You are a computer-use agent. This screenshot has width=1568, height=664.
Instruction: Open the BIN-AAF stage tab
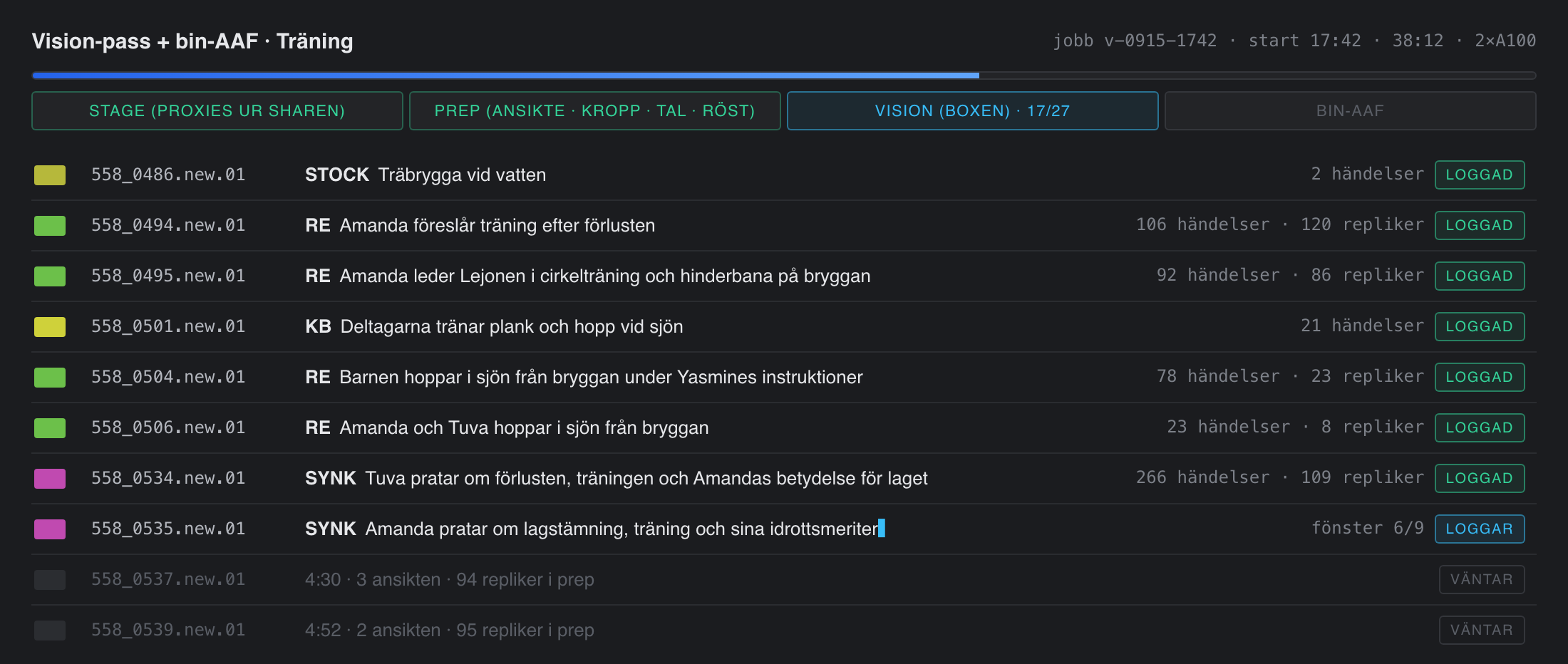pos(1351,111)
